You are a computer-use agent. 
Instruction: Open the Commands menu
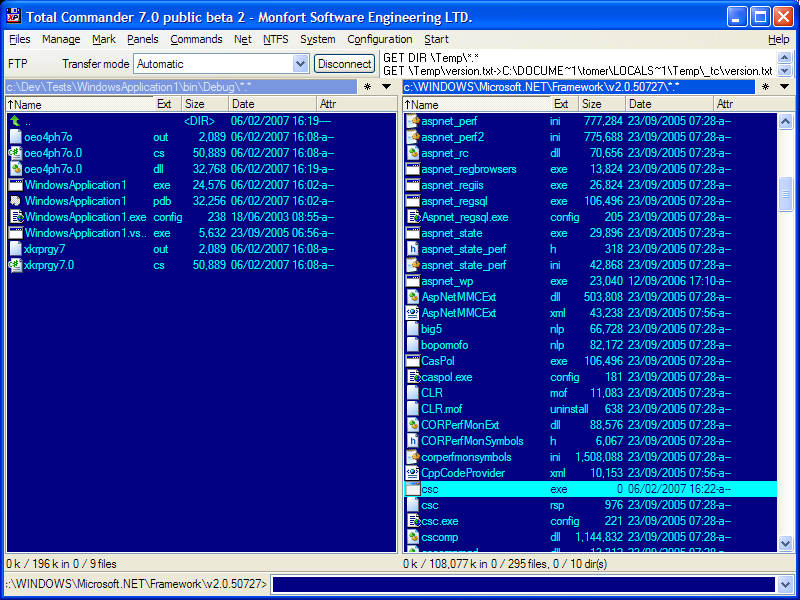196,39
